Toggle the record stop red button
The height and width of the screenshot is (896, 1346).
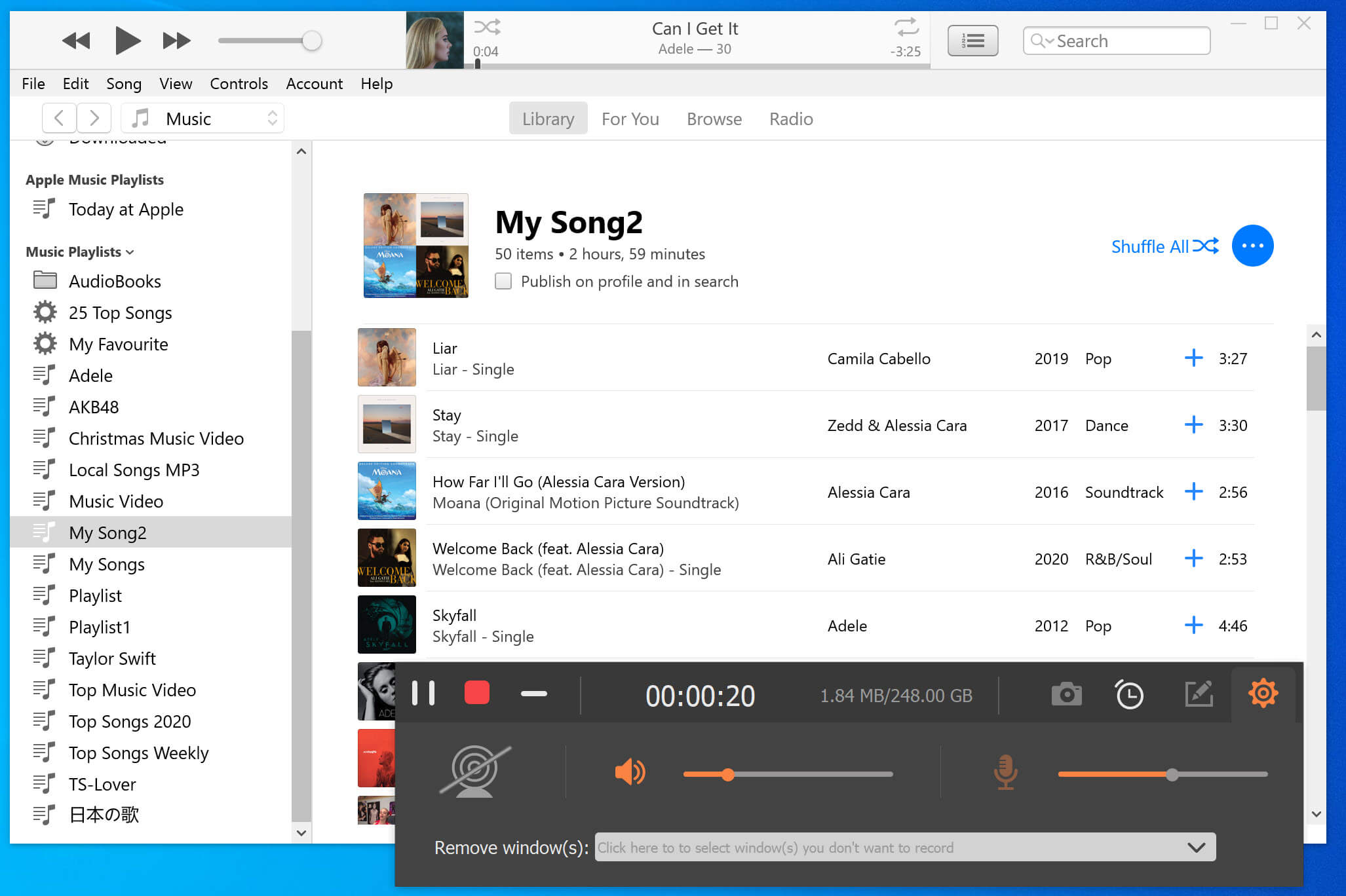click(x=478, y=693)
